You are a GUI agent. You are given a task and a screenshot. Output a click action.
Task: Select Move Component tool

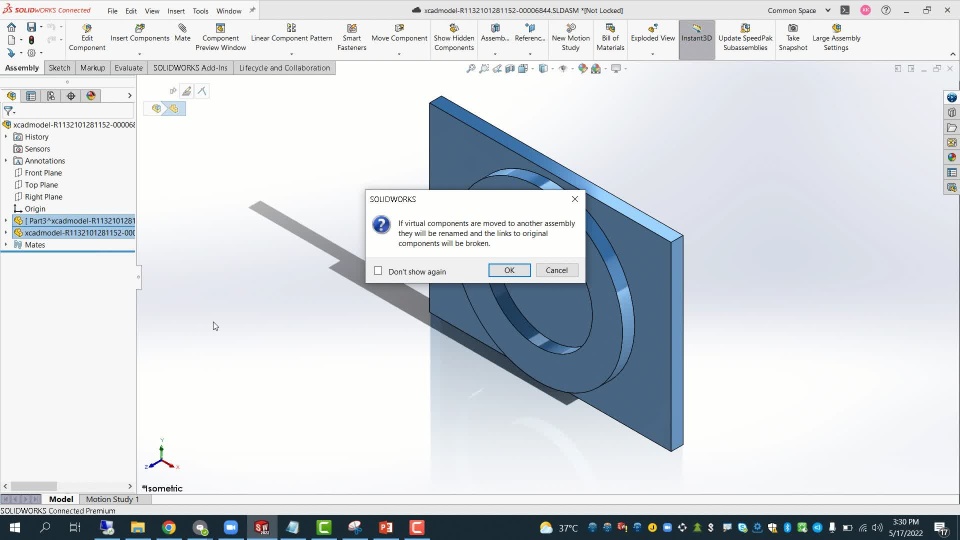(x=399, y=33)
